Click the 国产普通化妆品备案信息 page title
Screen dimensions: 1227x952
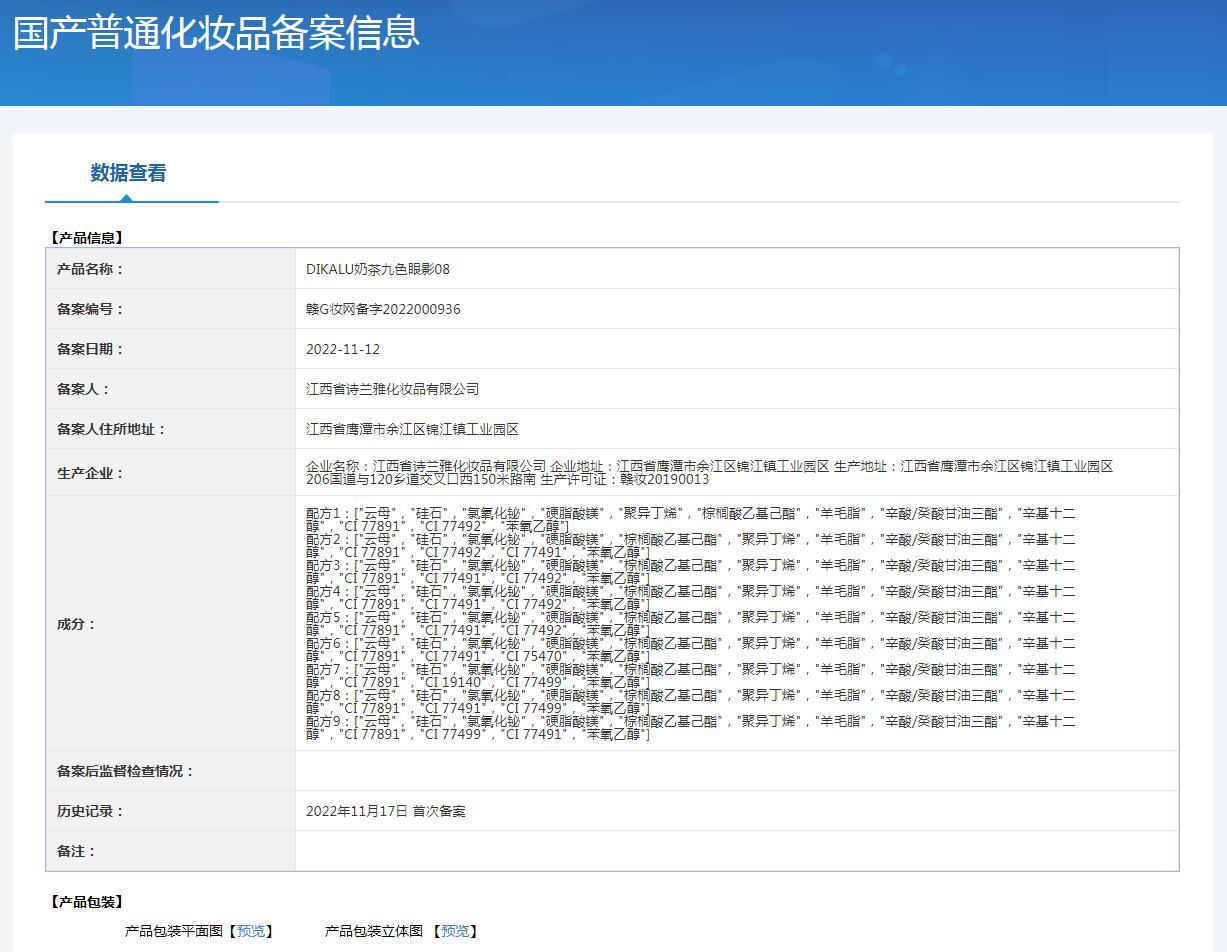[x=216, y=32]
